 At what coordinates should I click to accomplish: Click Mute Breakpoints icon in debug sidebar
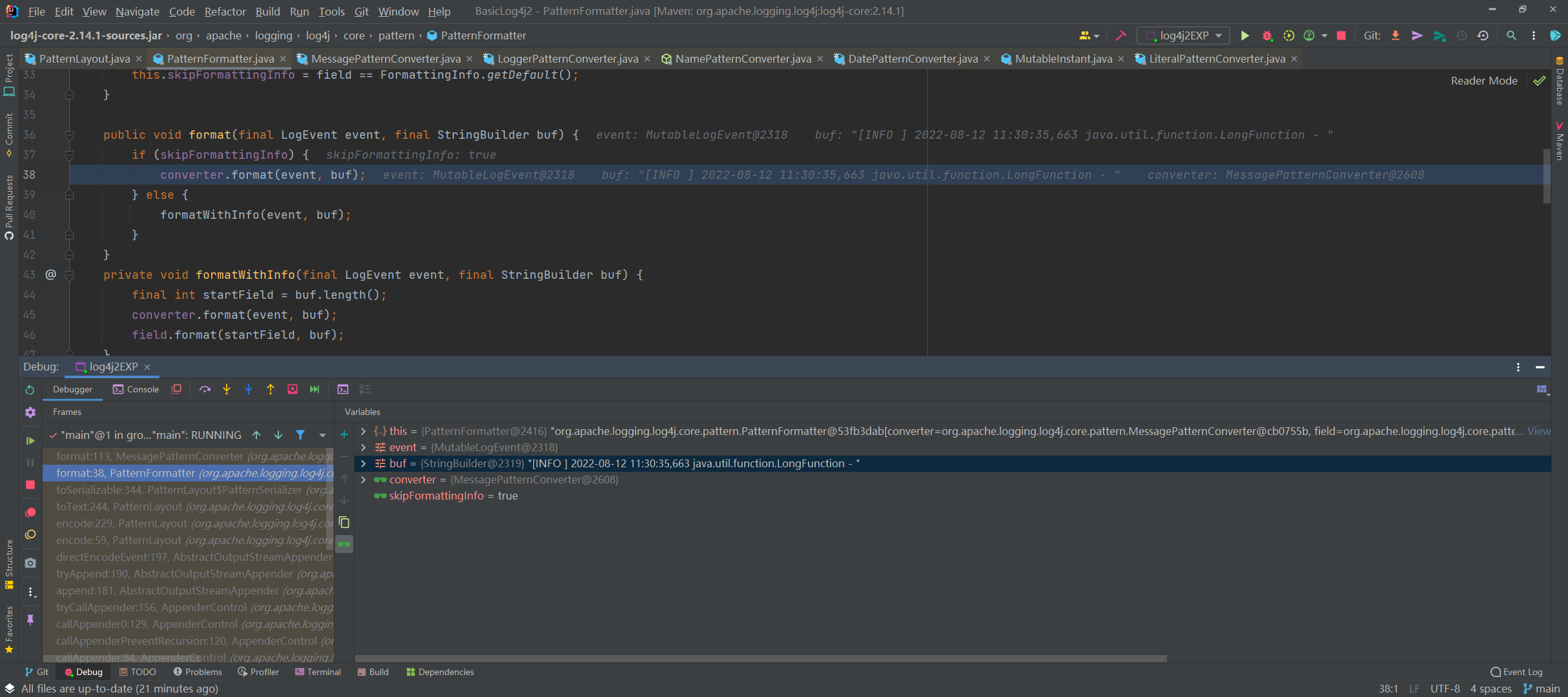coord(30,534)
